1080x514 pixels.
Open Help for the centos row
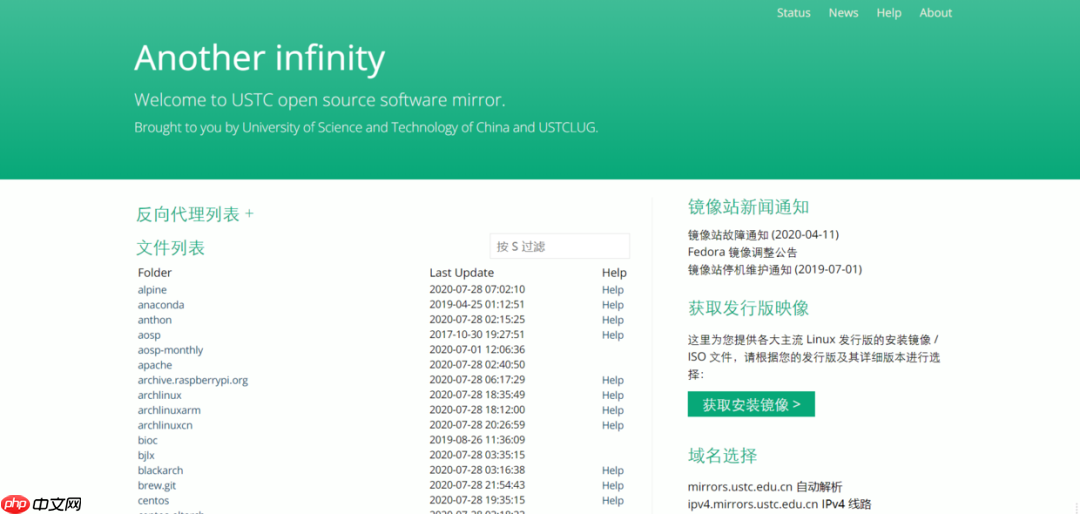click(x=612, y=500)
